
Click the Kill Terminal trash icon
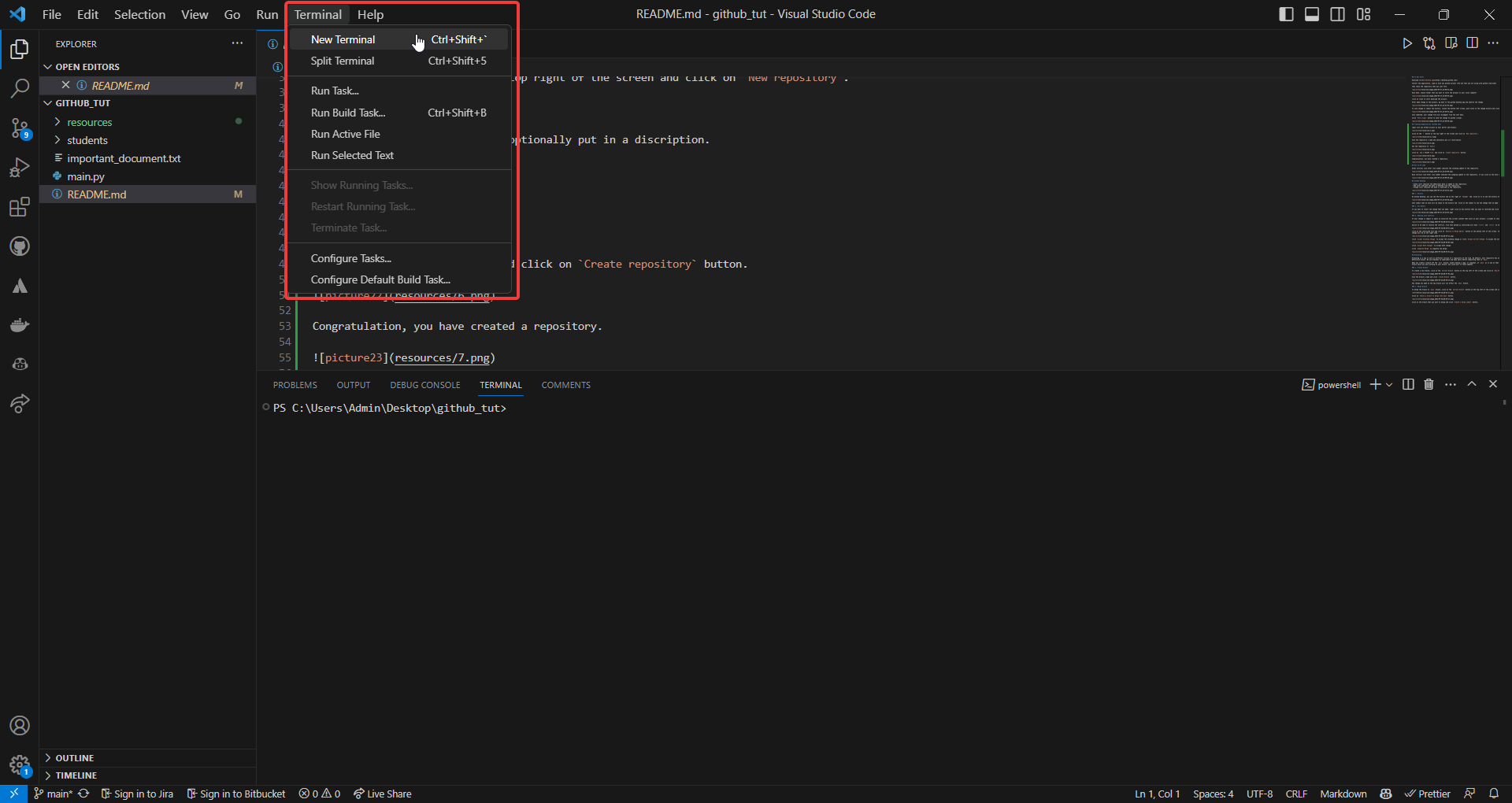click(1429, 384)
